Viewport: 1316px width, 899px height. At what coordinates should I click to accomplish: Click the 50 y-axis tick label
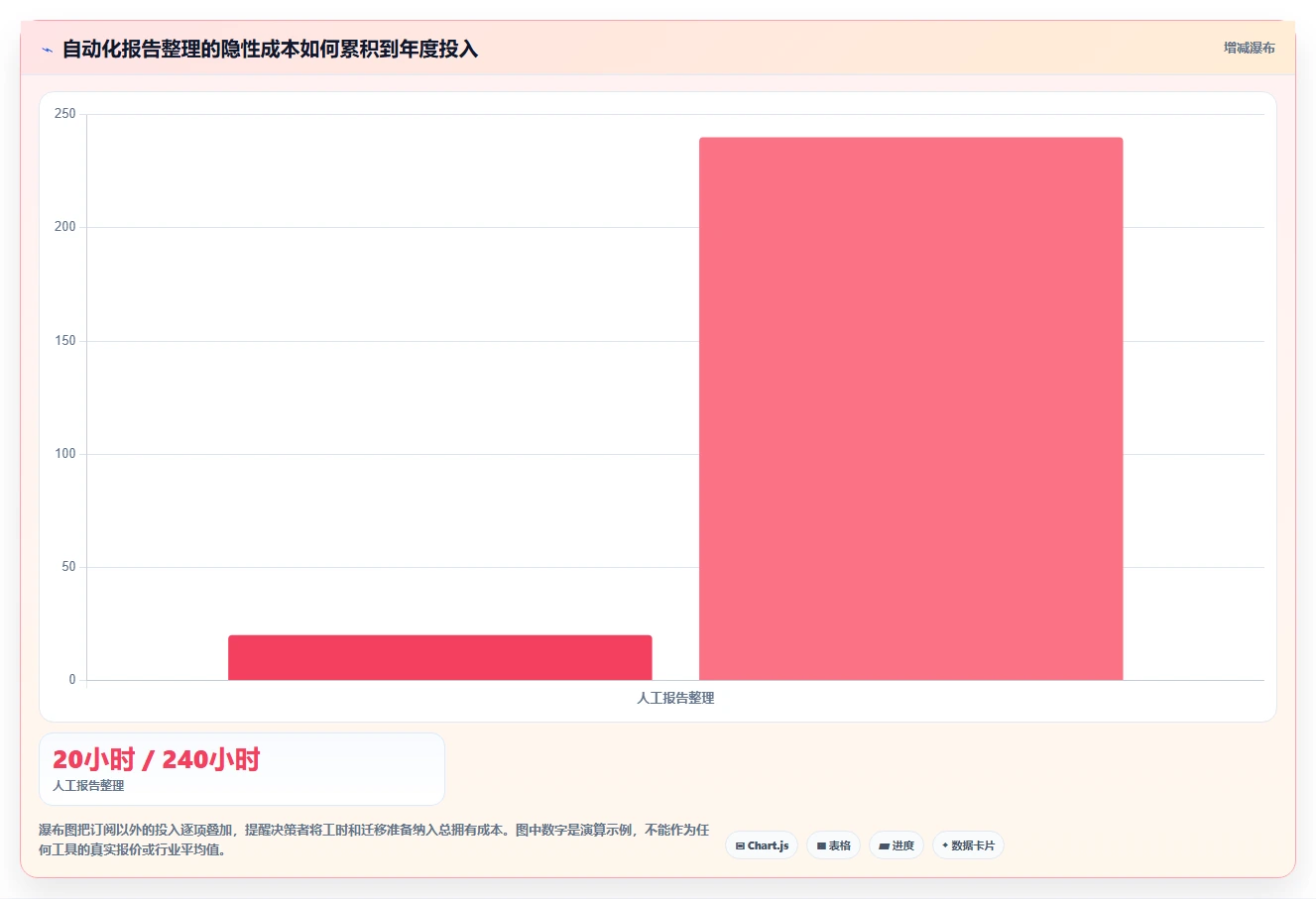point(68,567)
